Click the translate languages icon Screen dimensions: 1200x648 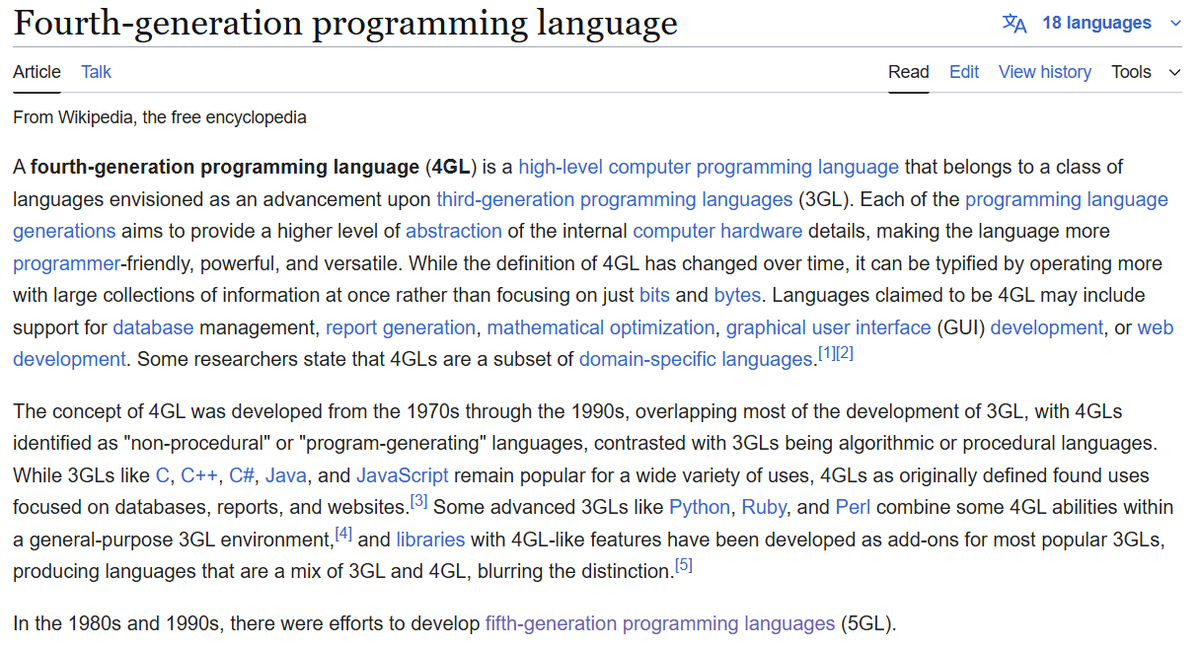[x=1015, y=23]
